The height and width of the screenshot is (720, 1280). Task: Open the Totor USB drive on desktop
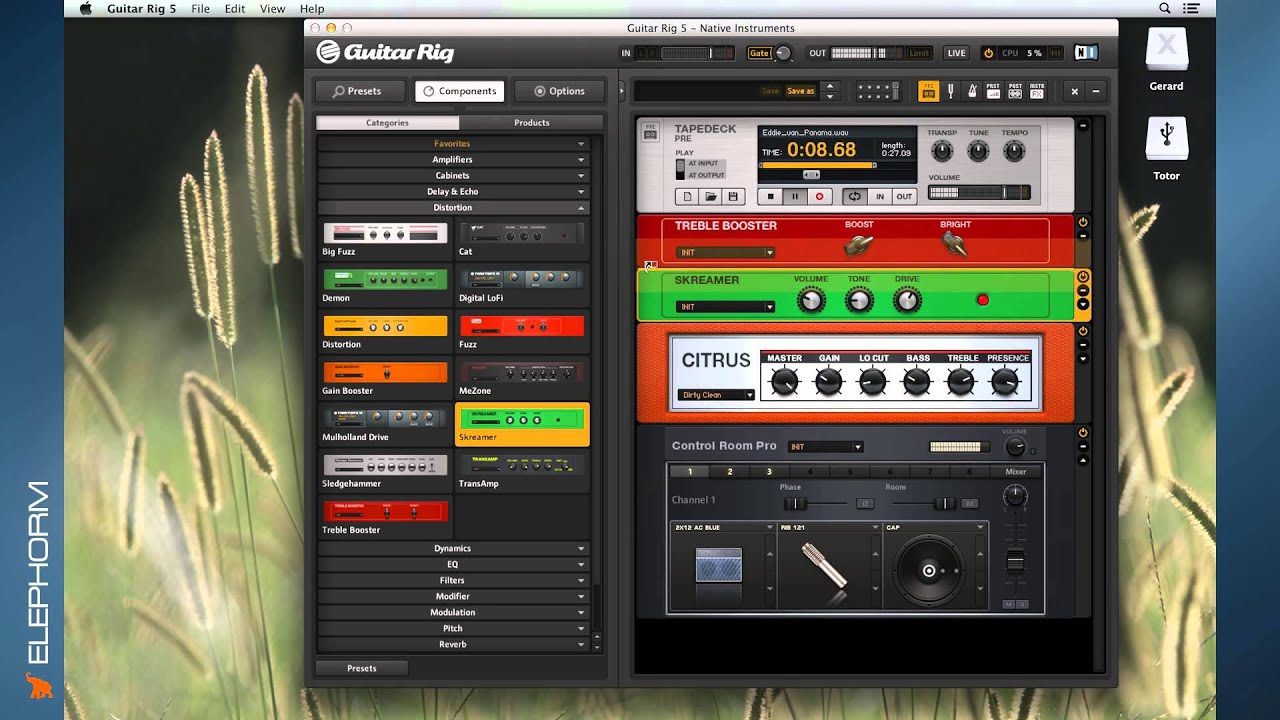coord(1166,140)
